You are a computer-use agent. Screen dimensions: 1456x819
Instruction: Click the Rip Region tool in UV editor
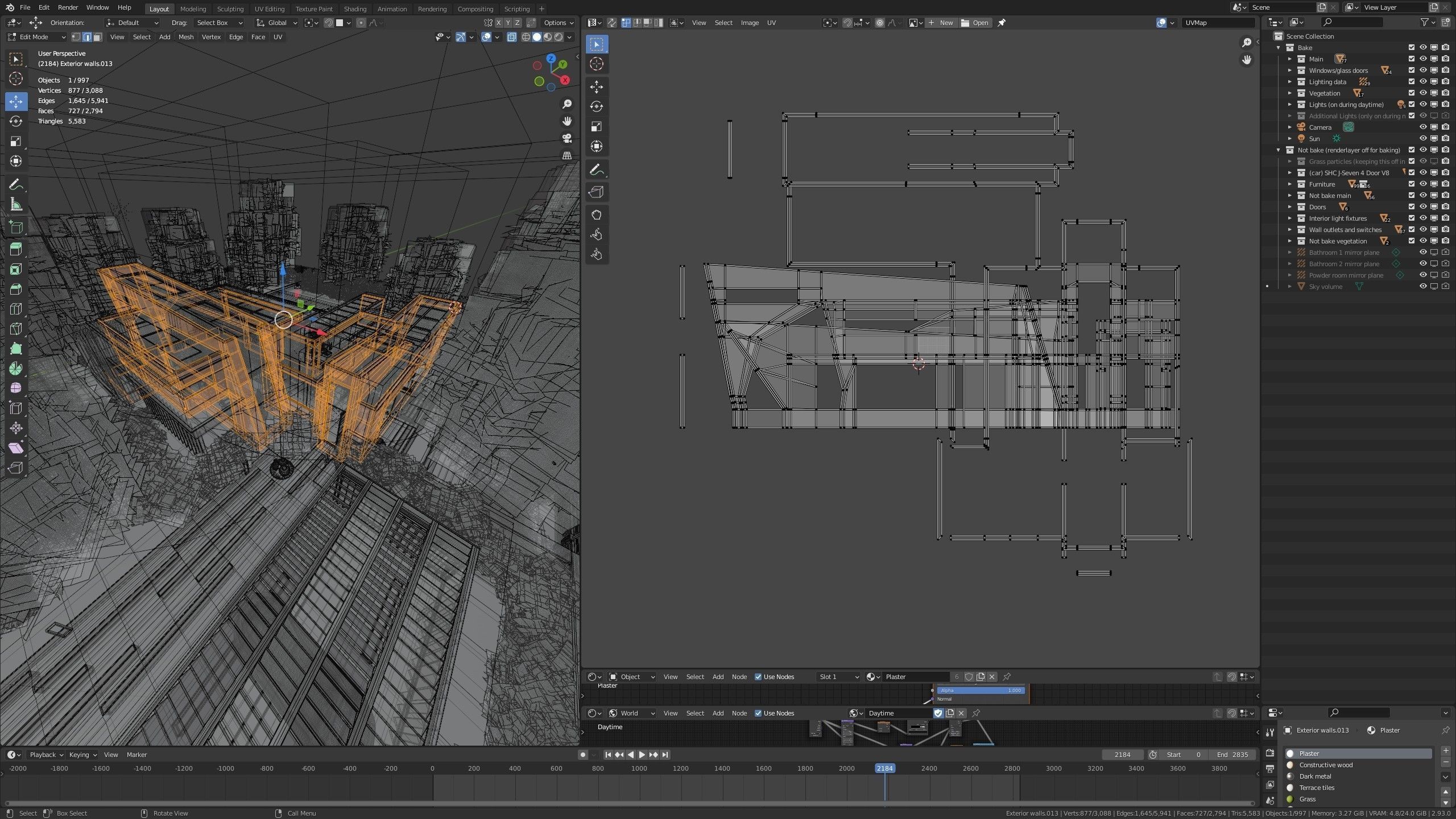click(596, 192)
